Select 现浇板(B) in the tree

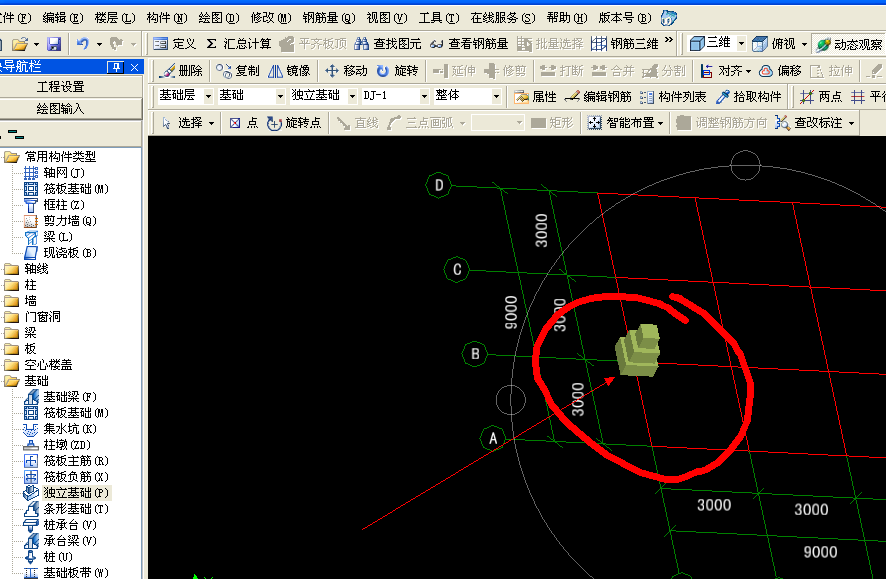click(x=60, y=253)
